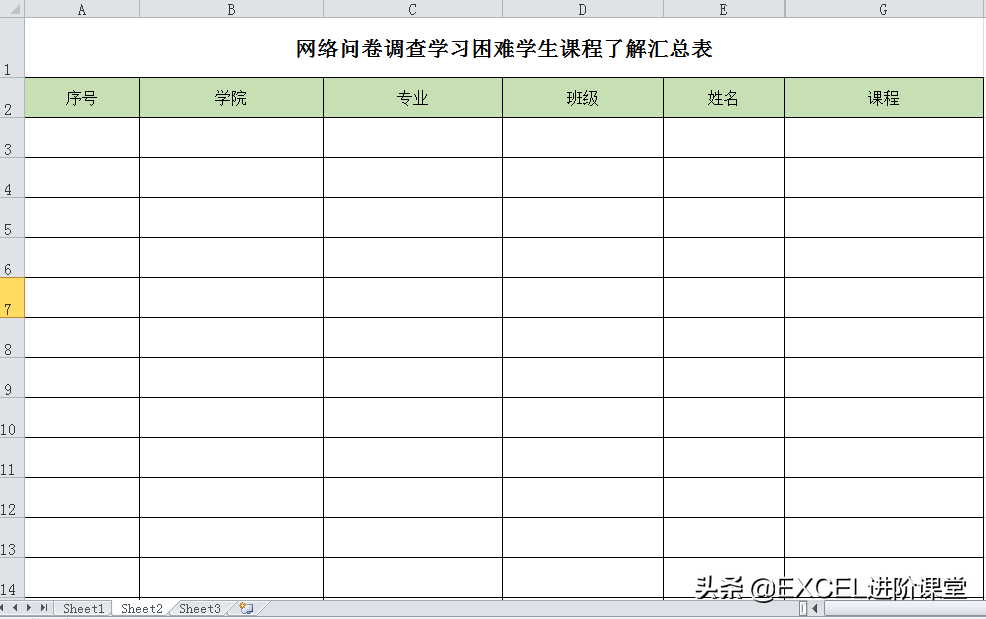Switch to the Sheet1 tab
The height and width of the screenshot is (619, 986).
(83, 608)
